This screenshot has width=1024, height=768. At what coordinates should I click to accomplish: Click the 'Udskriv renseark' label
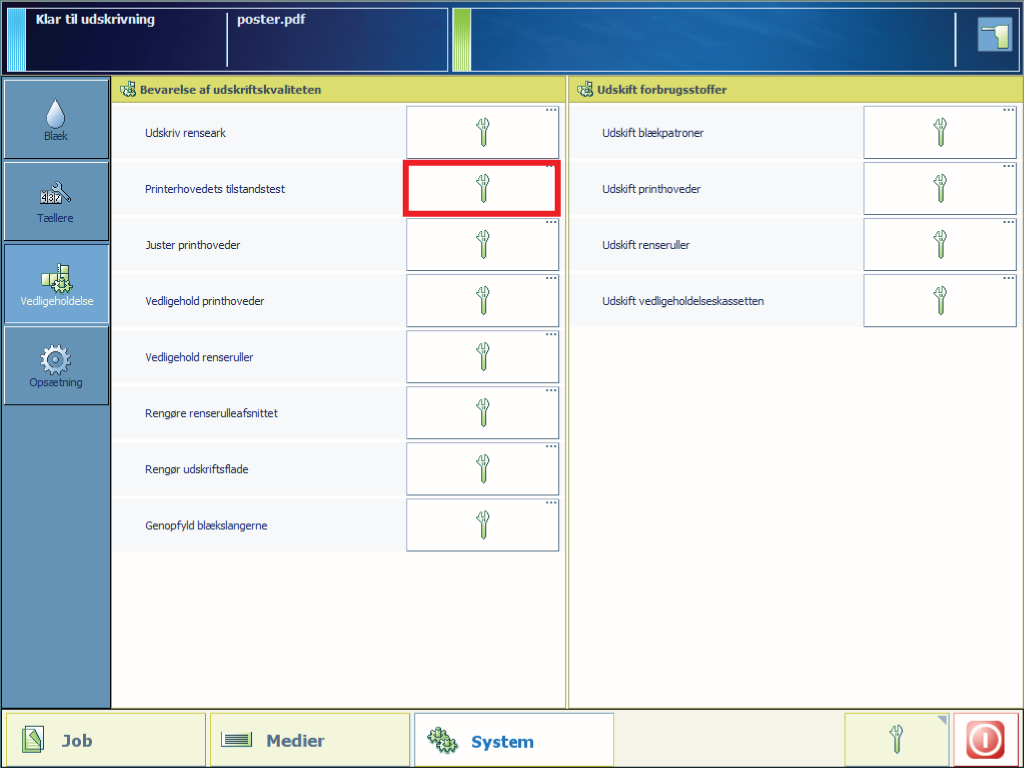[185, 133]
